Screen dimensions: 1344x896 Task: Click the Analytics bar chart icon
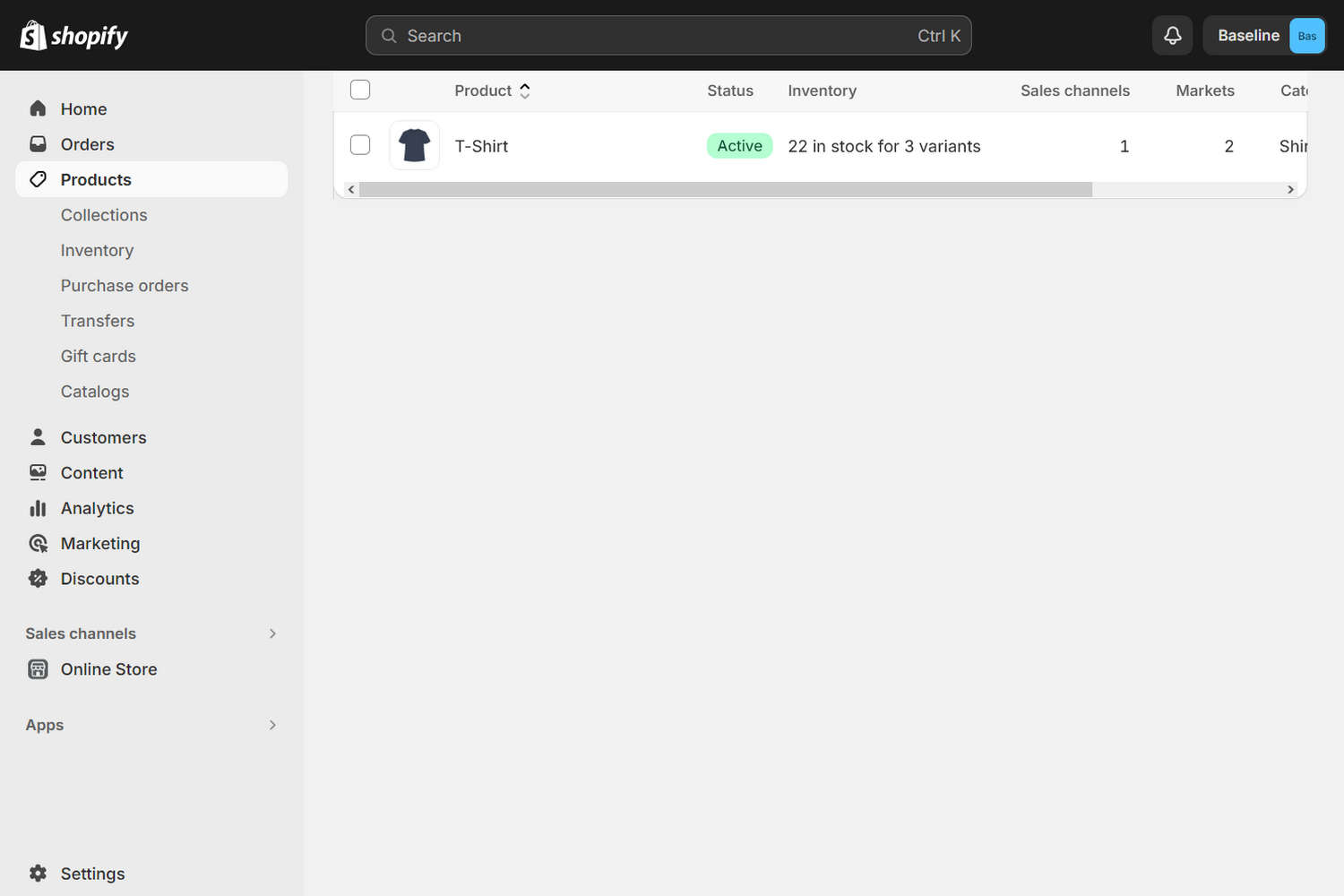coord(38,508)
